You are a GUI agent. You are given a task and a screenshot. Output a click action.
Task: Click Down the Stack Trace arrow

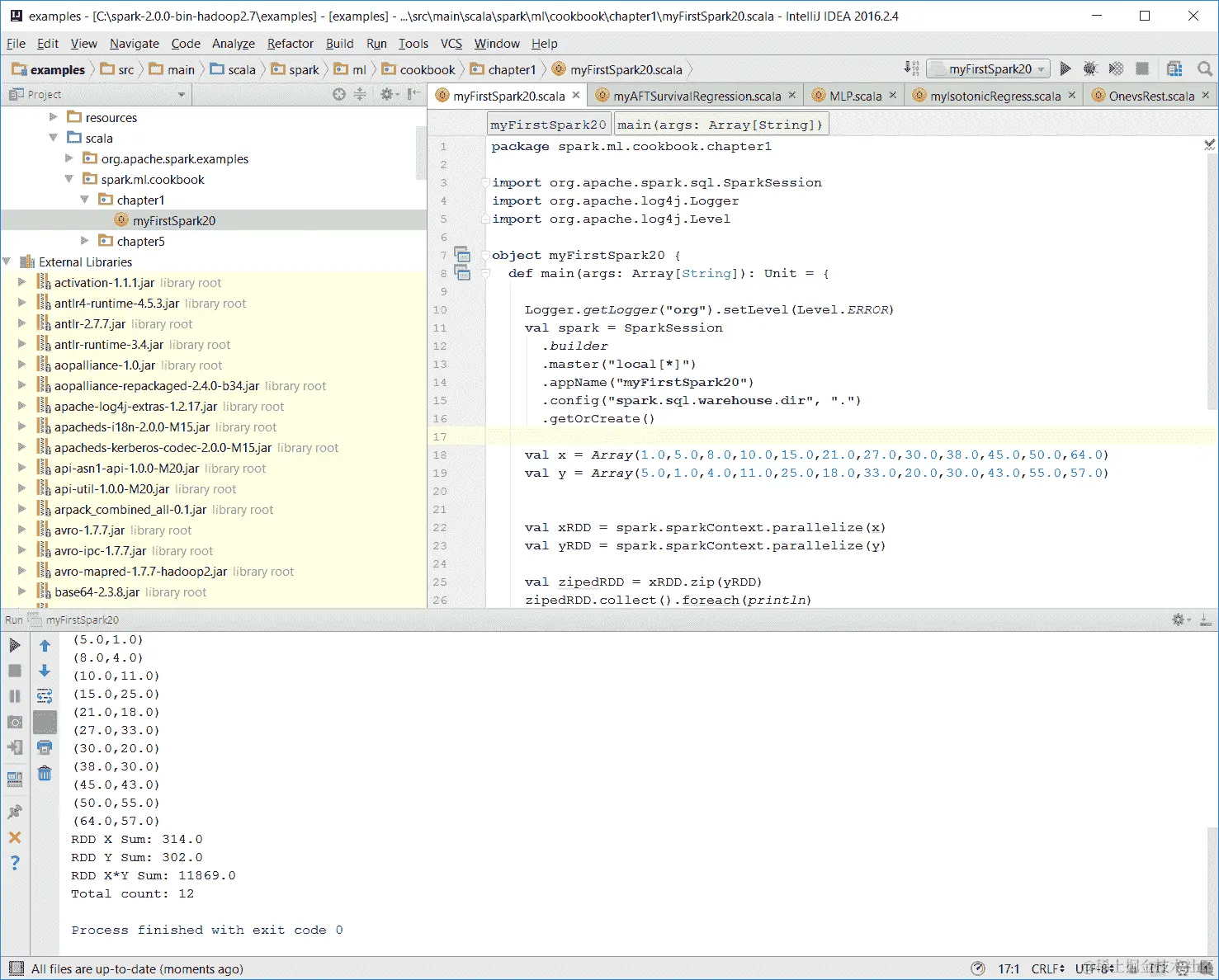[45, 671]
